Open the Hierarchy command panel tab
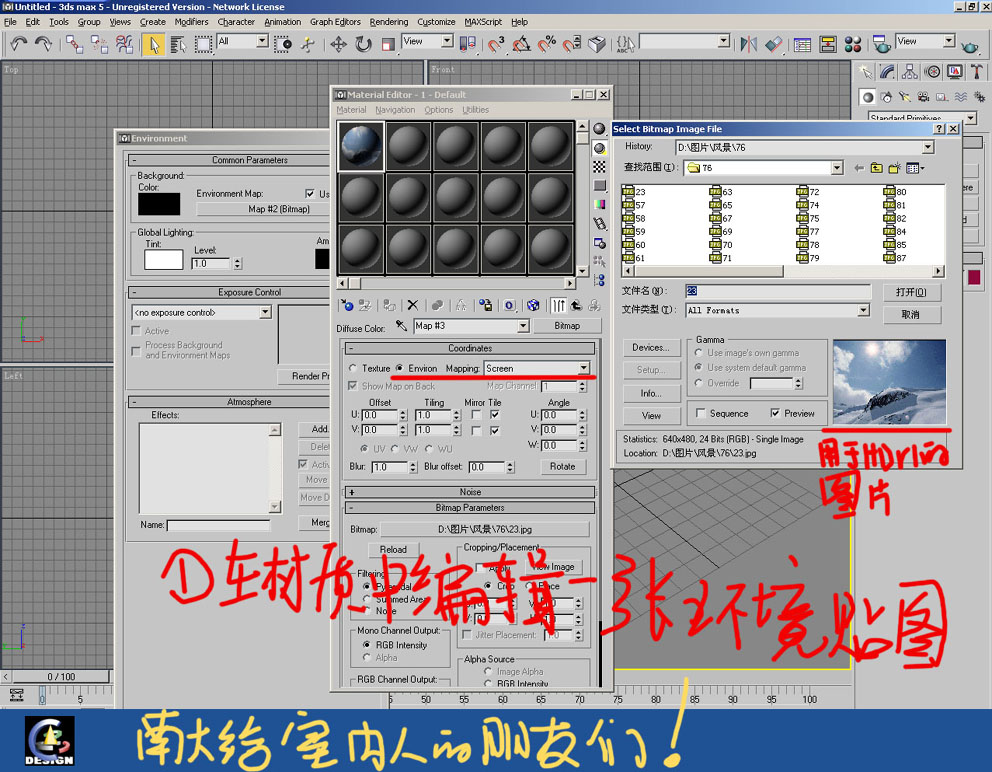This screenshot has height=772, width=992. click(x=910, y=72)
